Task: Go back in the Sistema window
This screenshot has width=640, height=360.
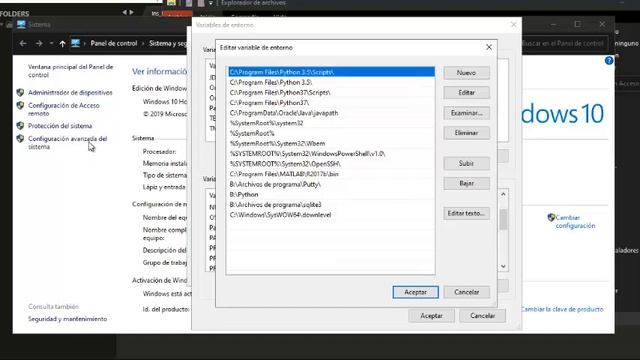Action: [23, 43]
